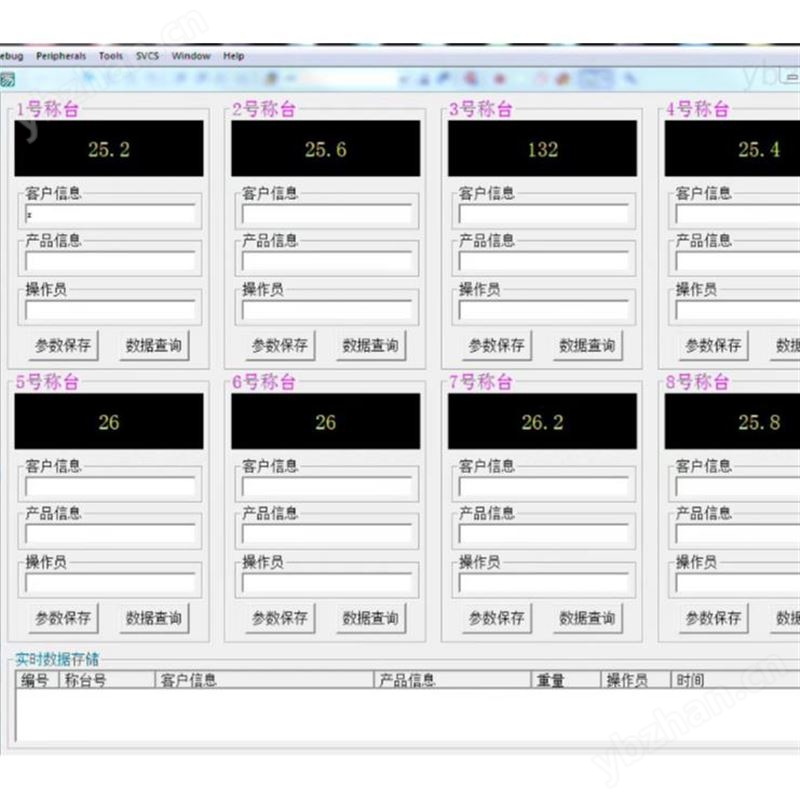
Task: Click the 25.6 weight display of 2号称台
Action: [x=326, y=148]
